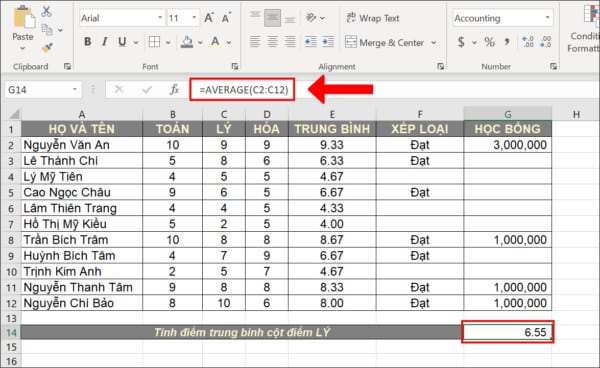Image resolution: width=600 pixels, height=368 pixels.
Task: Open Alignment dialog launcher
Action: (x=440, y=67)
